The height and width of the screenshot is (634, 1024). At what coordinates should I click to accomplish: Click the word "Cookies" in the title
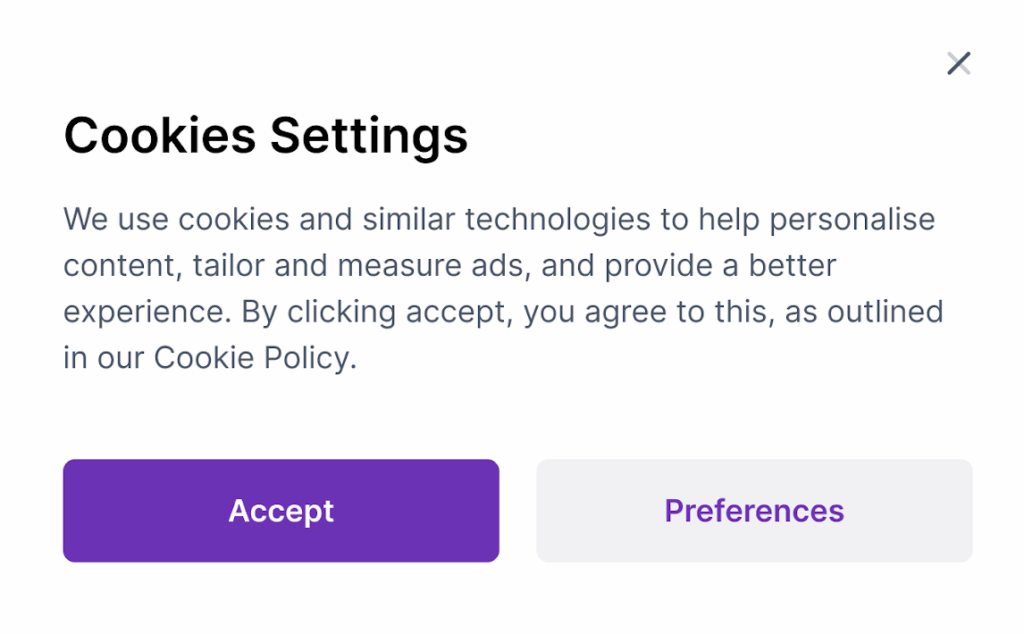pyautogui.click(x=160, y=135)
